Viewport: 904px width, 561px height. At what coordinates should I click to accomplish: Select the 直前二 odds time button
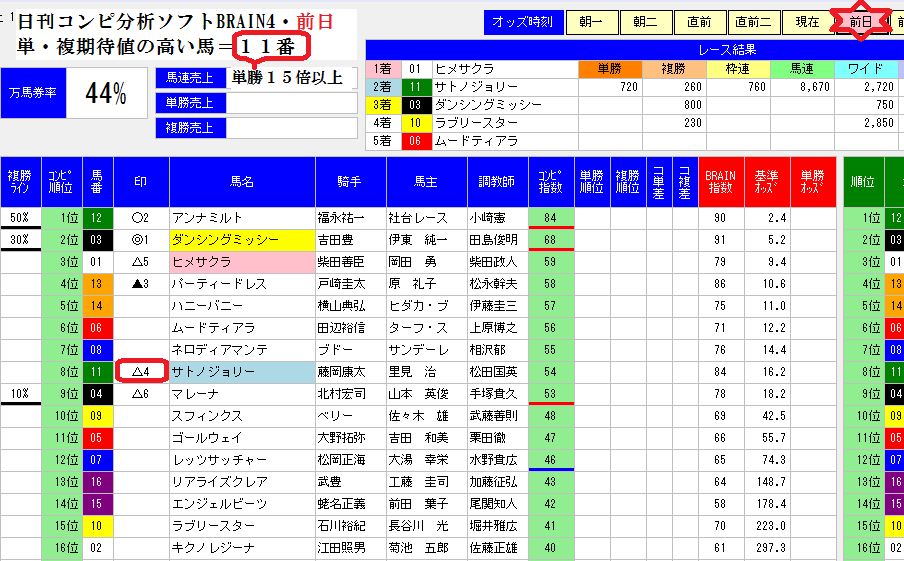coord(754,22)
